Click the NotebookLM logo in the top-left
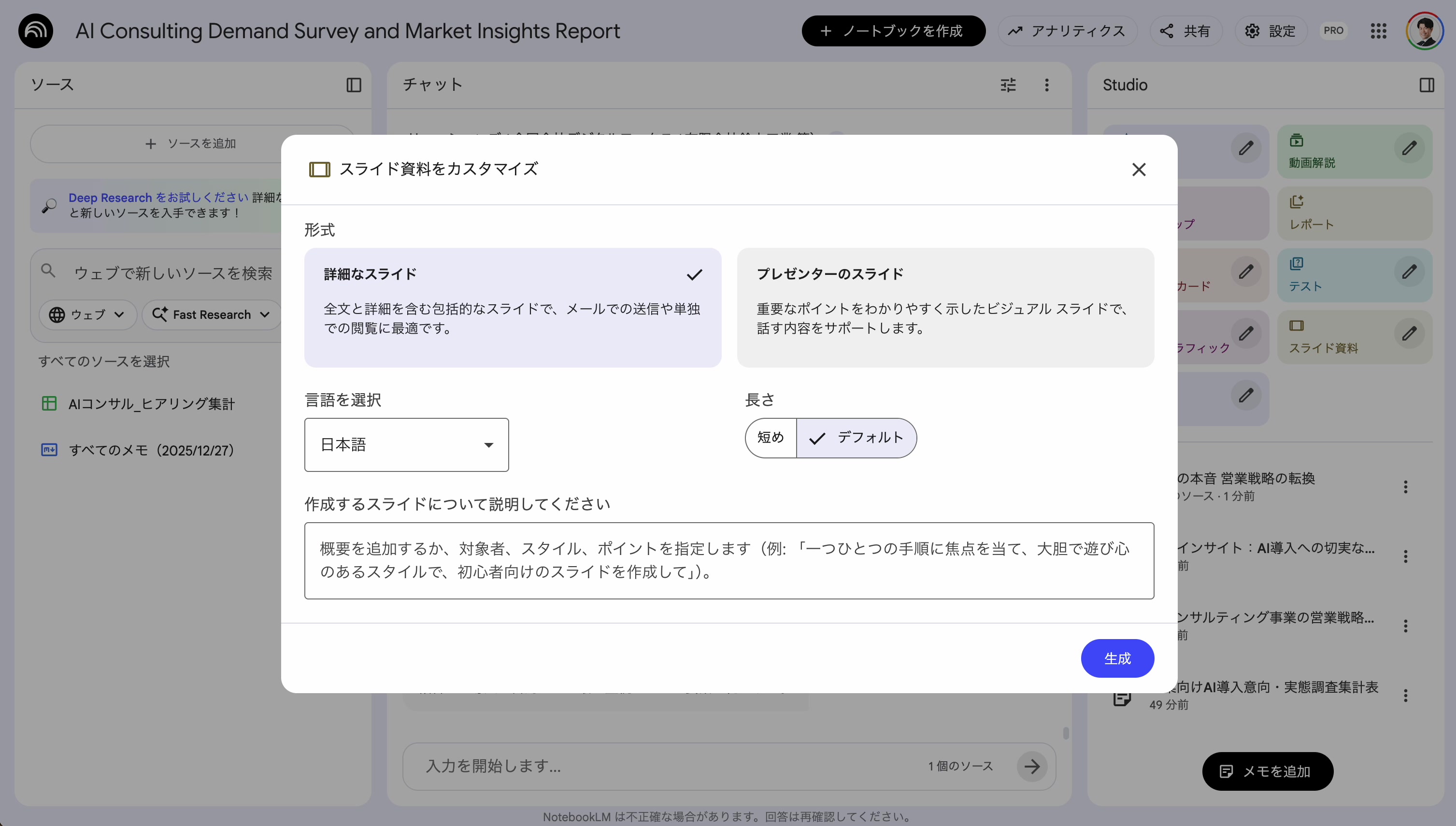Image resolution: width=1456 pixels, height=826 pixels. pos(35,30)
